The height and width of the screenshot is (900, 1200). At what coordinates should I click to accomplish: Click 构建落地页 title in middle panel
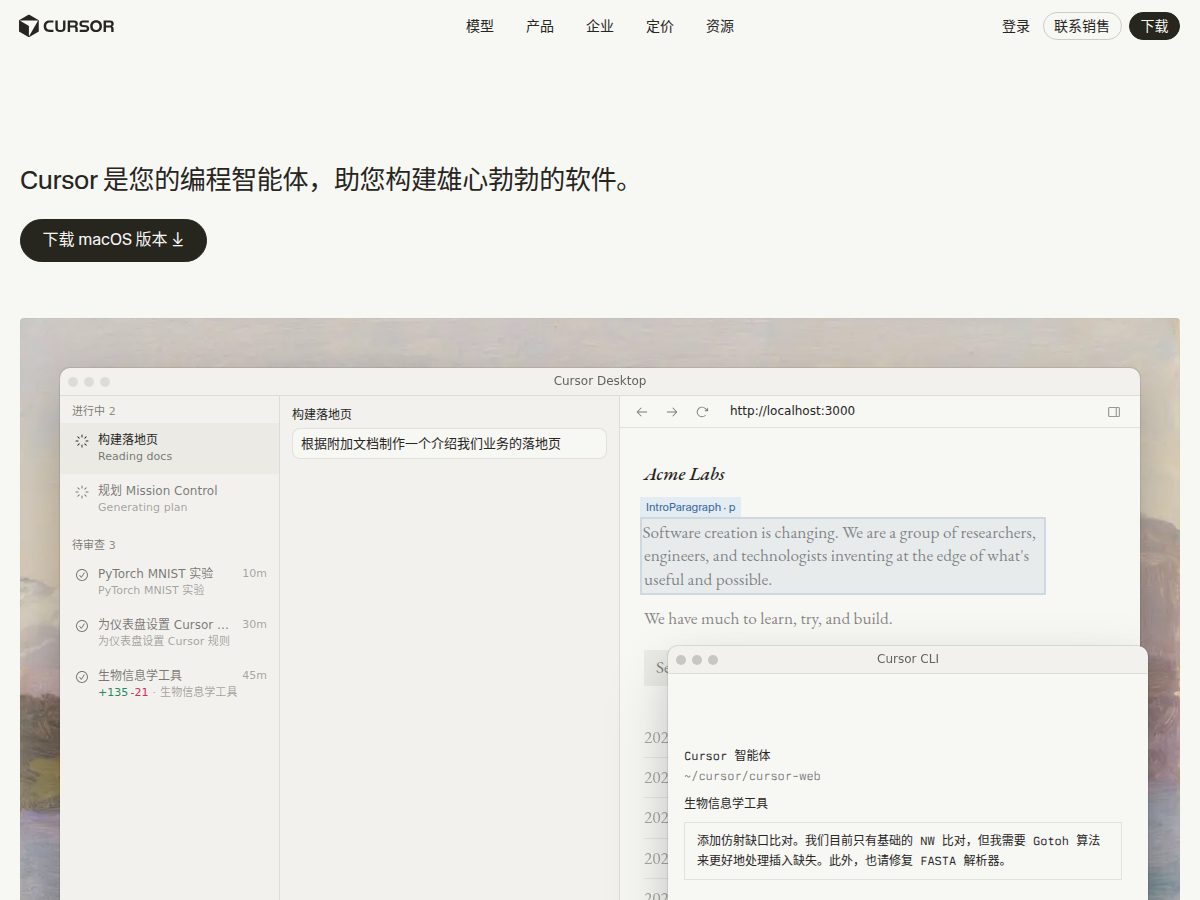coord(322,414)
